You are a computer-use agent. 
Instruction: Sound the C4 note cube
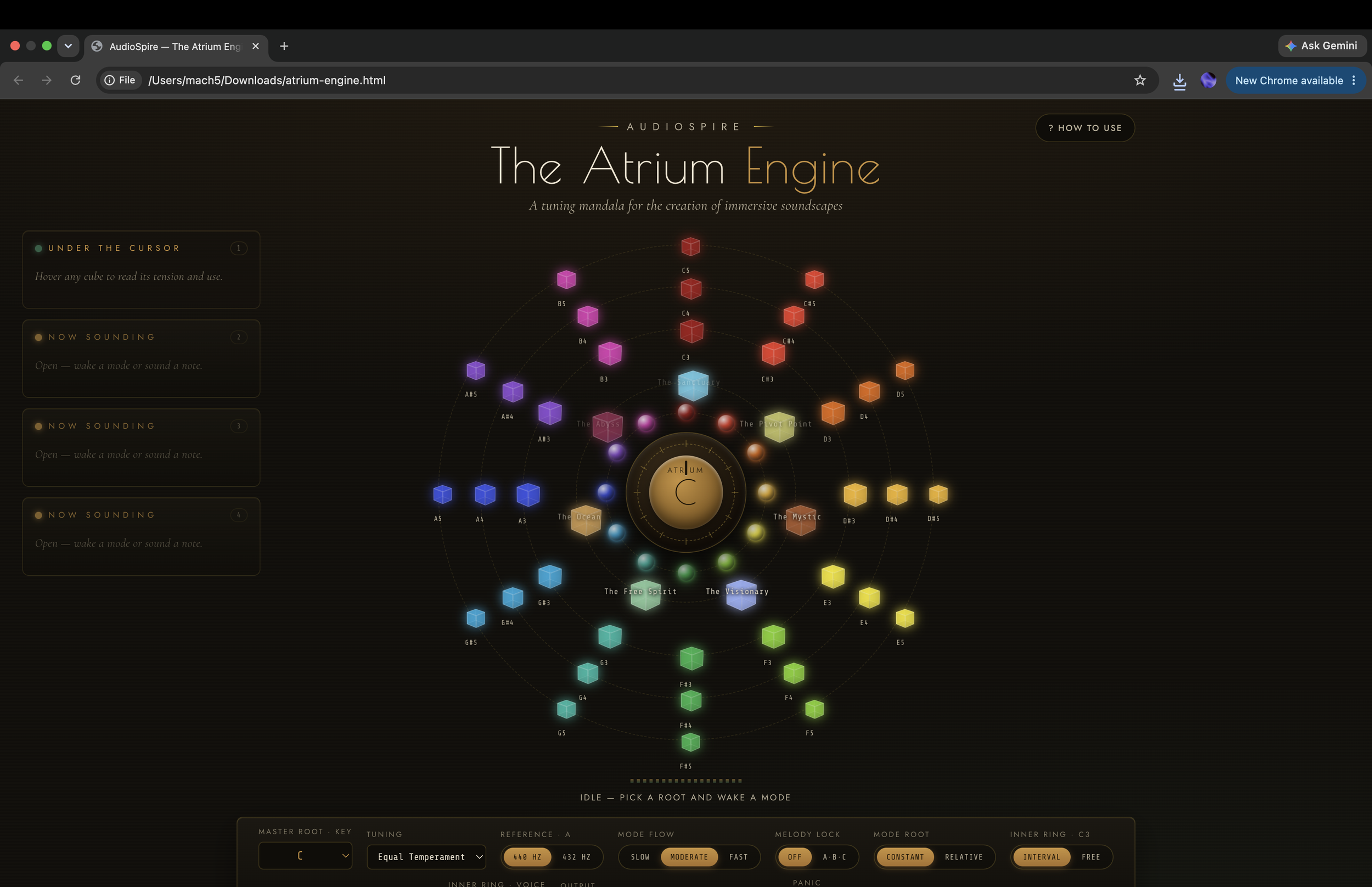coord(691,289)
